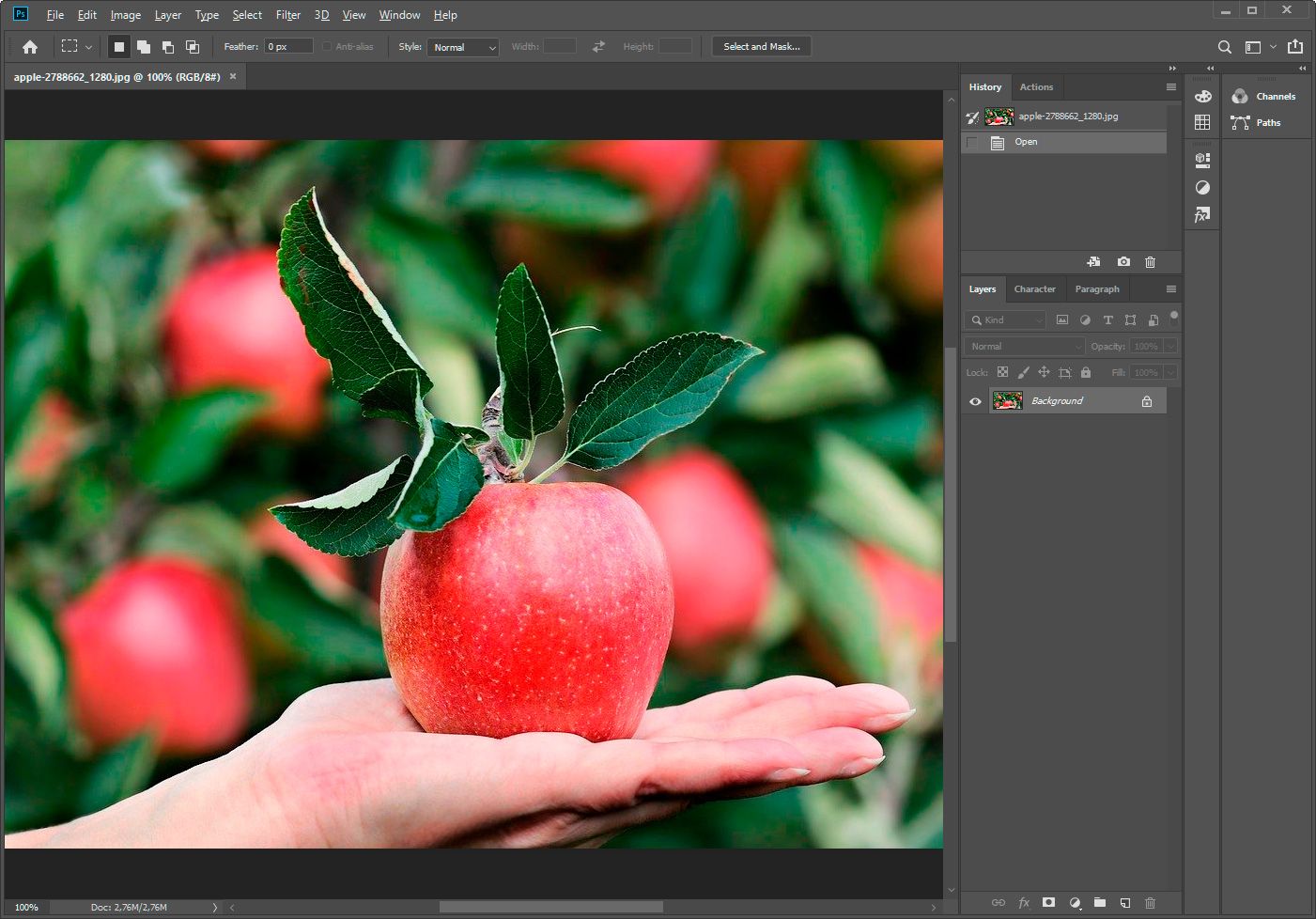Viewport: 1316px width, 919px height.
Task: Add a layer mask to the Background layer
Action: point(1049,902)
